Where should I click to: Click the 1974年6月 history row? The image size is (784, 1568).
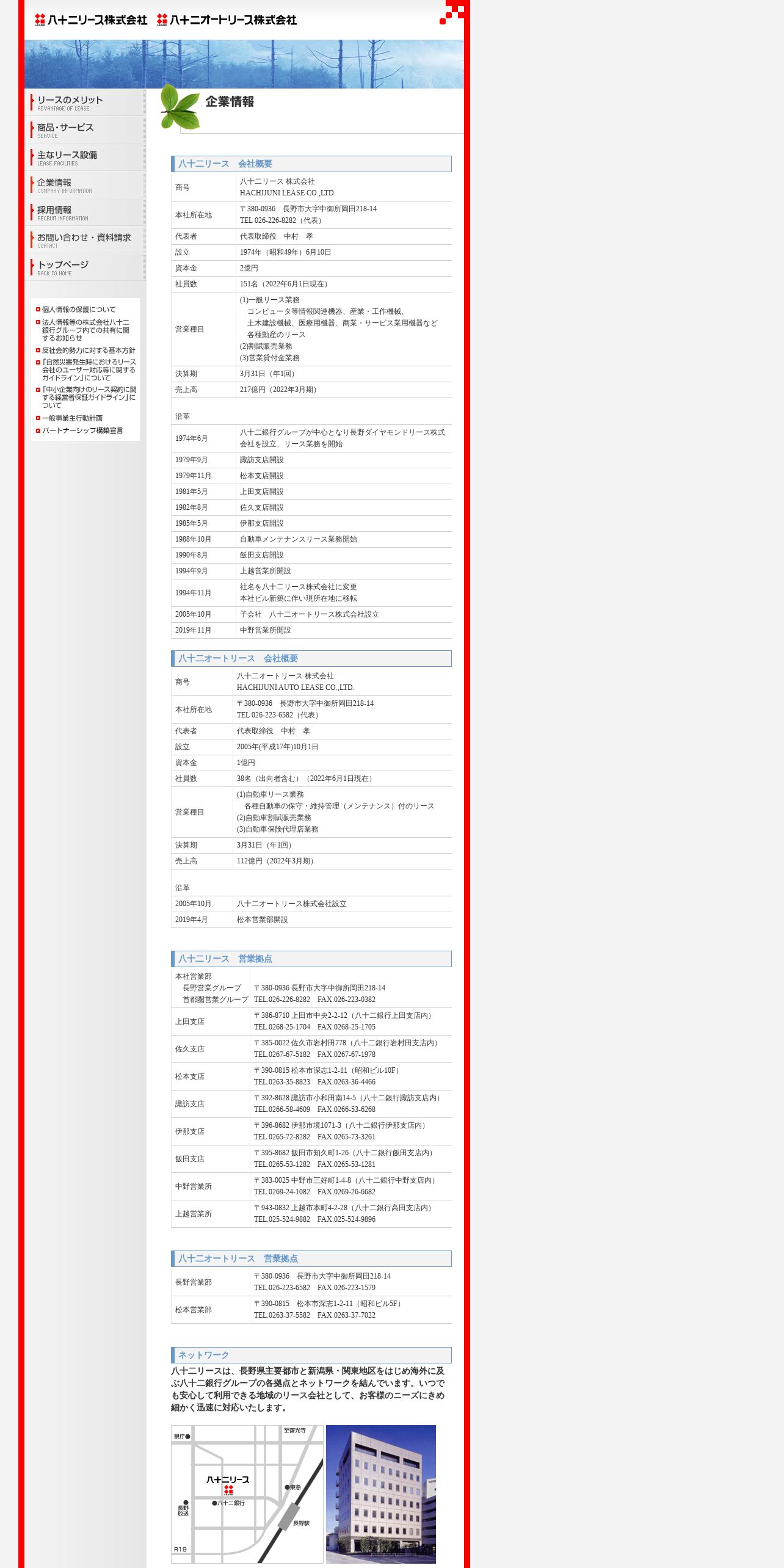pyautogui.click(x=311, y=438)
